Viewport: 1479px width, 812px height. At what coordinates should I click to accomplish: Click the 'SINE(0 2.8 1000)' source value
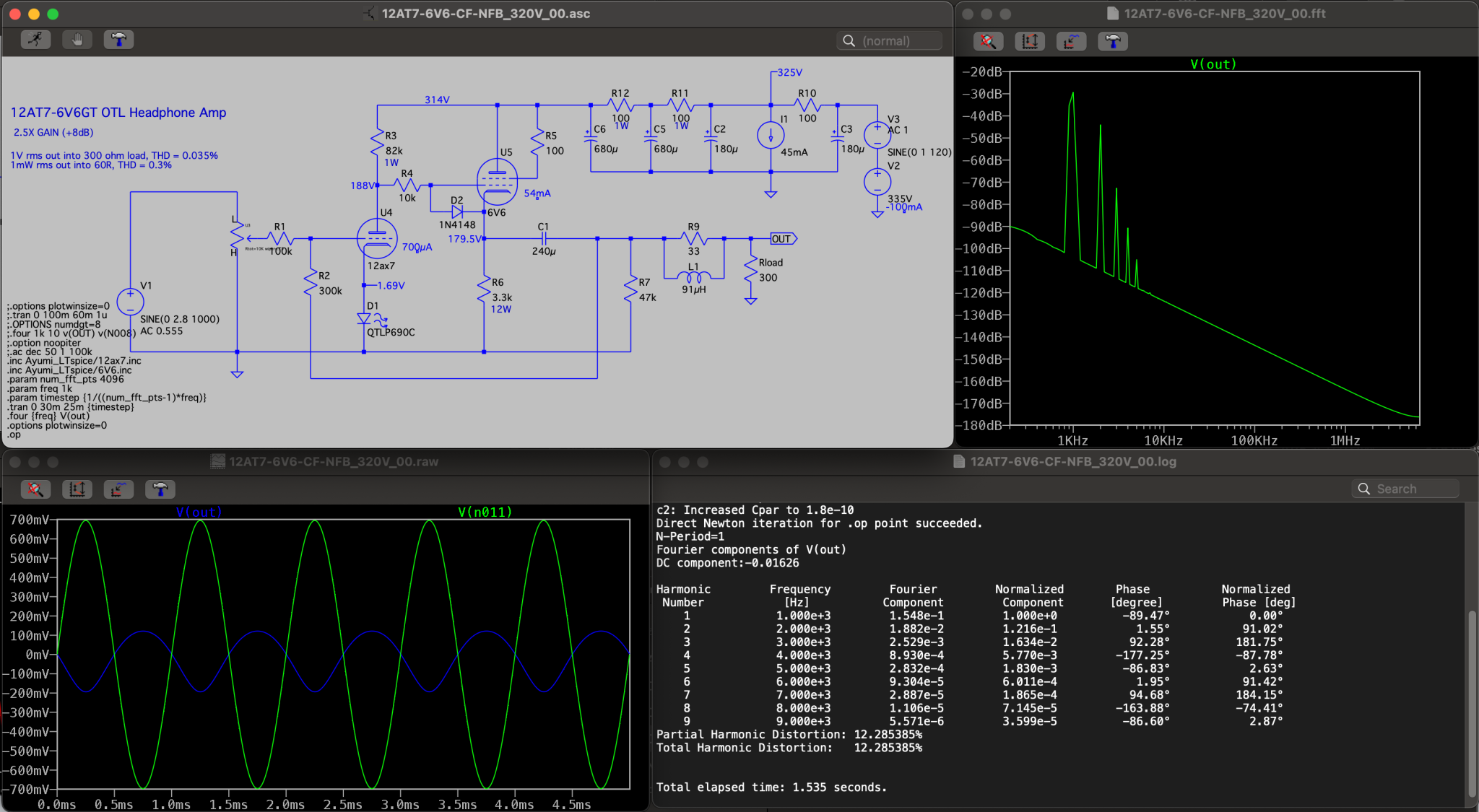tap(180, 319)
